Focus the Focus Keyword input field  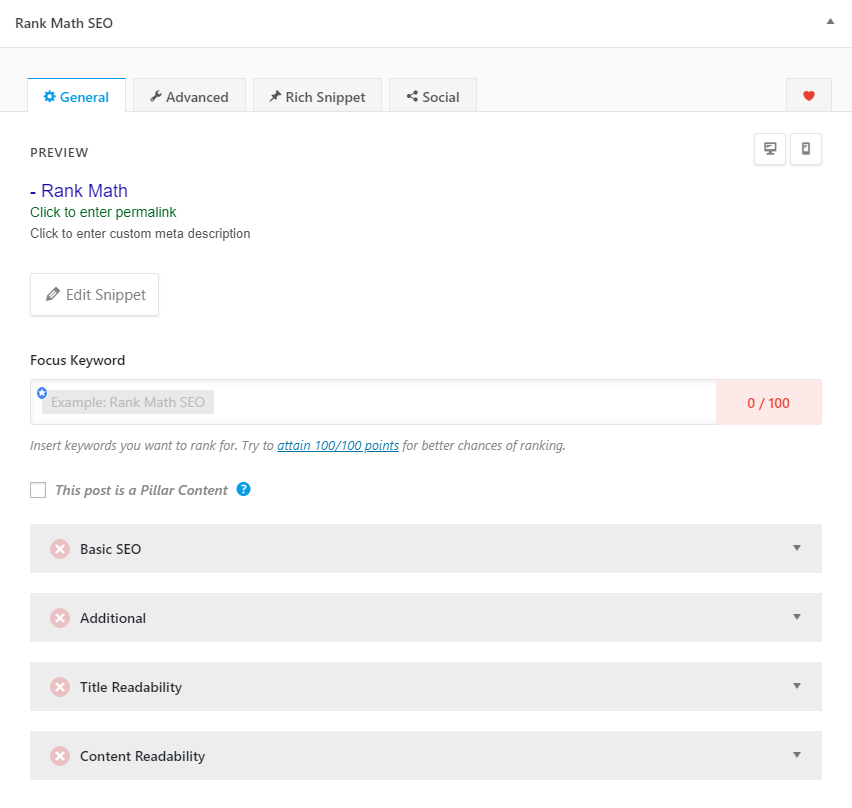point(373,402)
